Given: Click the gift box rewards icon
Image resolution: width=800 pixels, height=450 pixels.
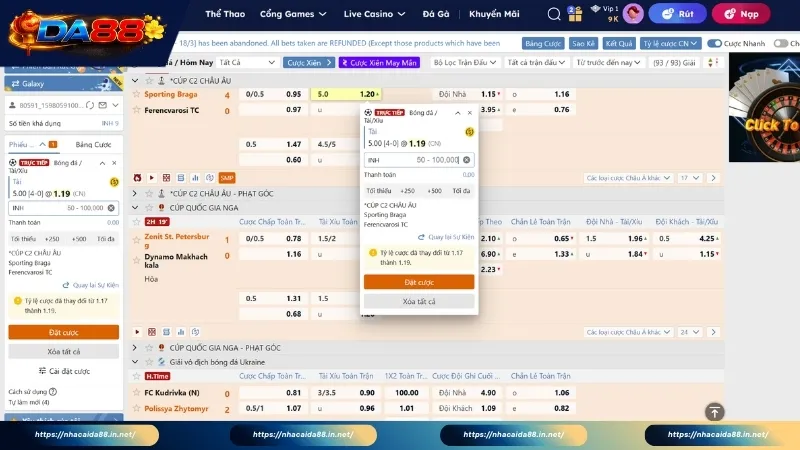Looking at the screenshot, I should [573, 14].
